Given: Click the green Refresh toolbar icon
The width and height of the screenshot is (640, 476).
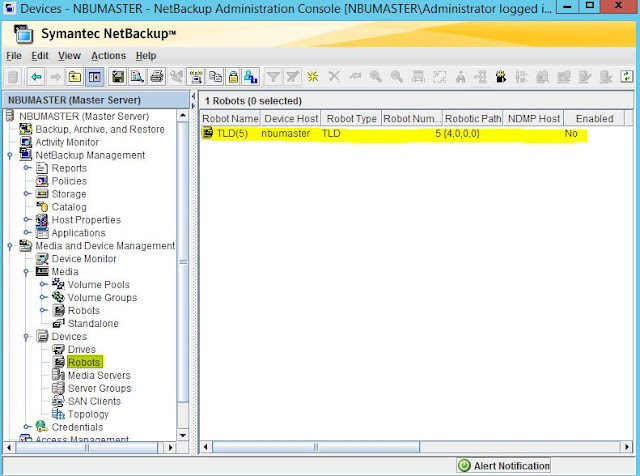Looking at the screenshot, I should [x=627, y=77].
